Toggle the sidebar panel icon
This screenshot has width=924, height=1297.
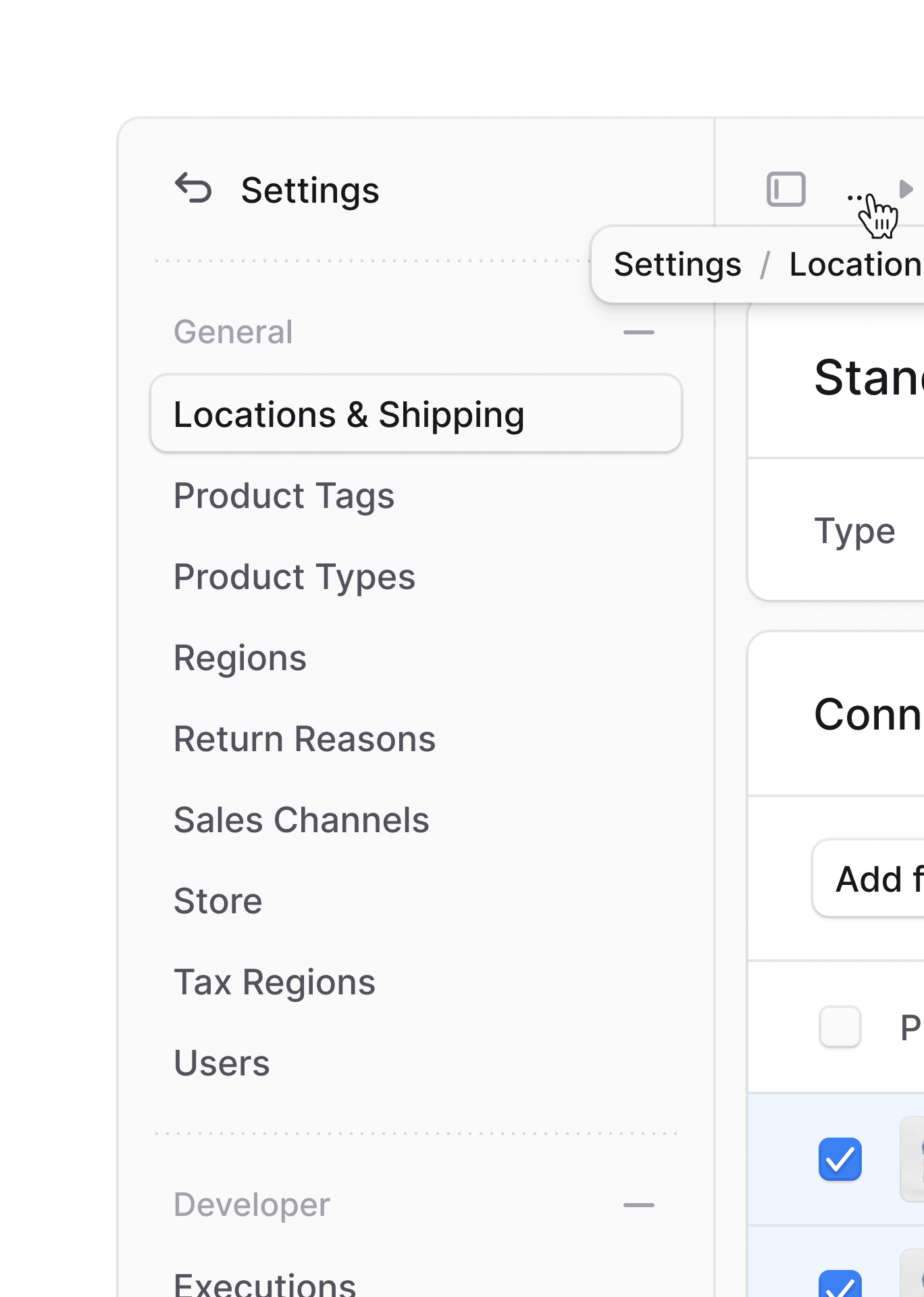coord(786,189)
